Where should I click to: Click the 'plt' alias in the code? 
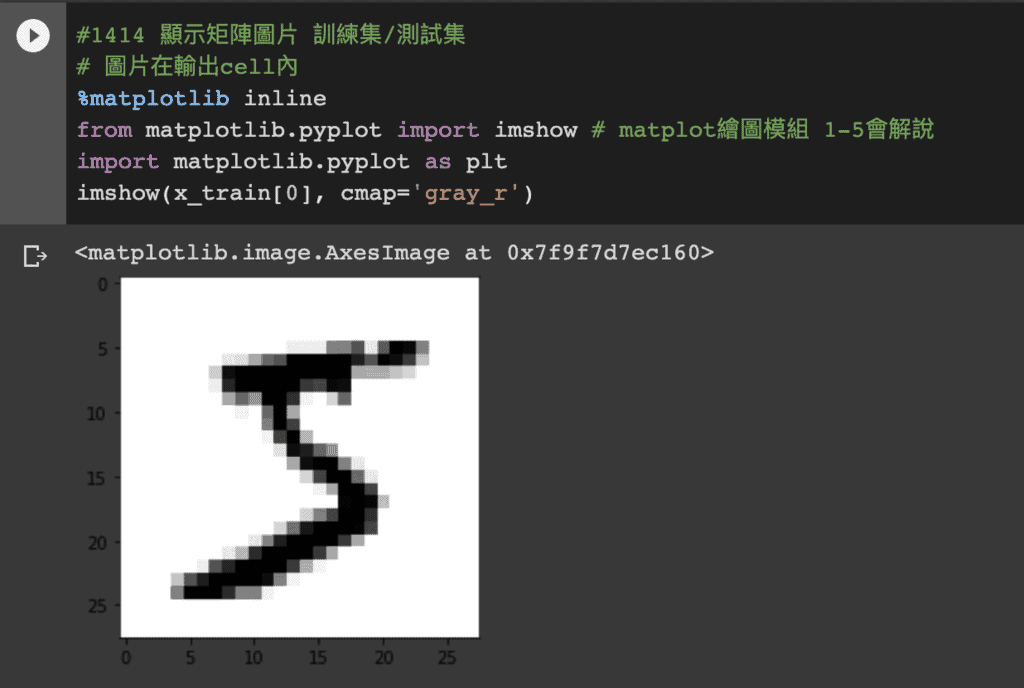pos(487,162)
